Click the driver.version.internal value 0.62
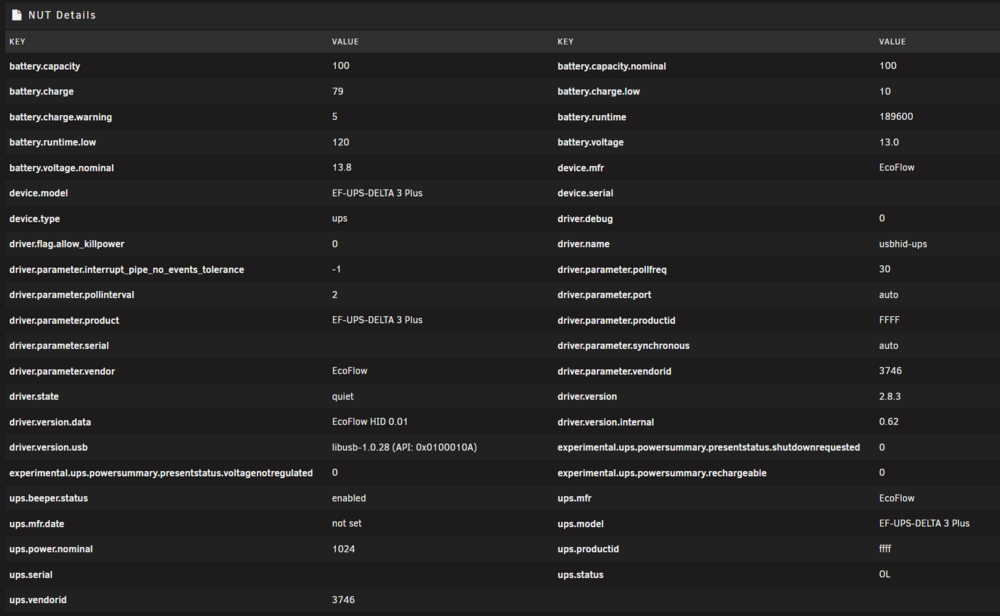The image size is (1000, 616). [x=889, y=422]
